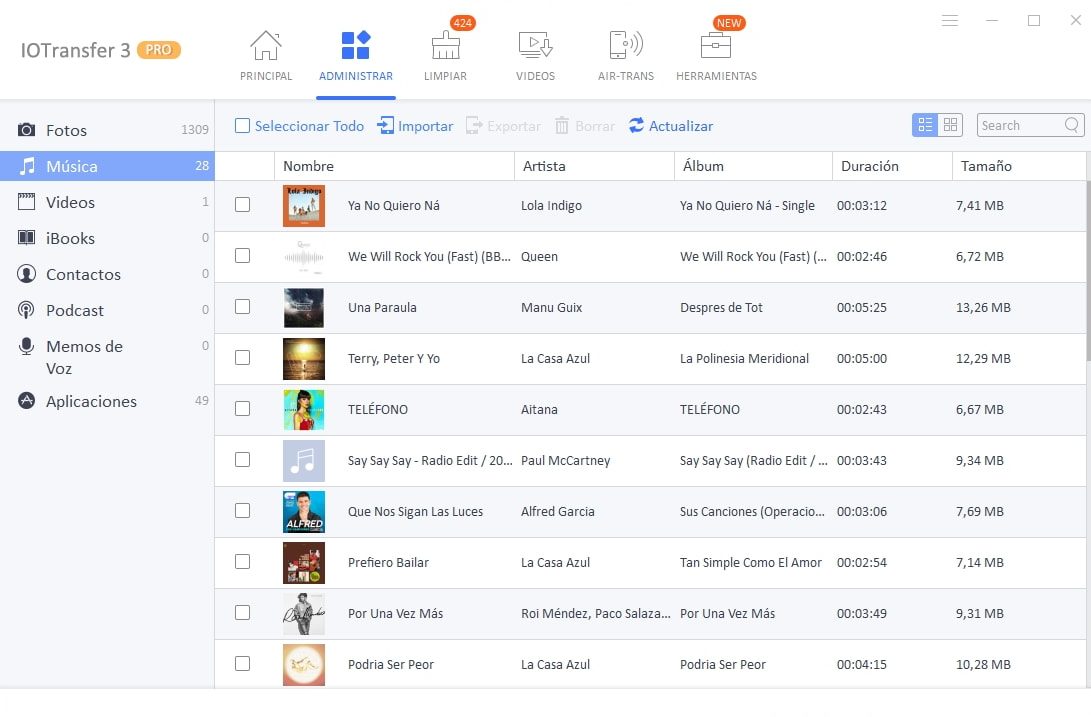Screen dimensions: 1091x717
Task: Check the Seleccionar Todo checkbox
Action: pyautogui.click(x=242, y=125)
